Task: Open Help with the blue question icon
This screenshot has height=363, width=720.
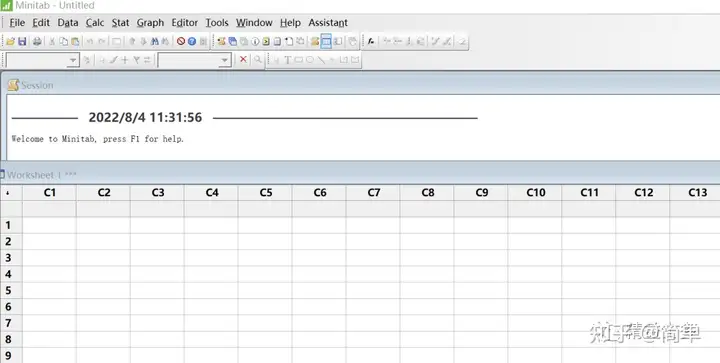Action: 192,41
